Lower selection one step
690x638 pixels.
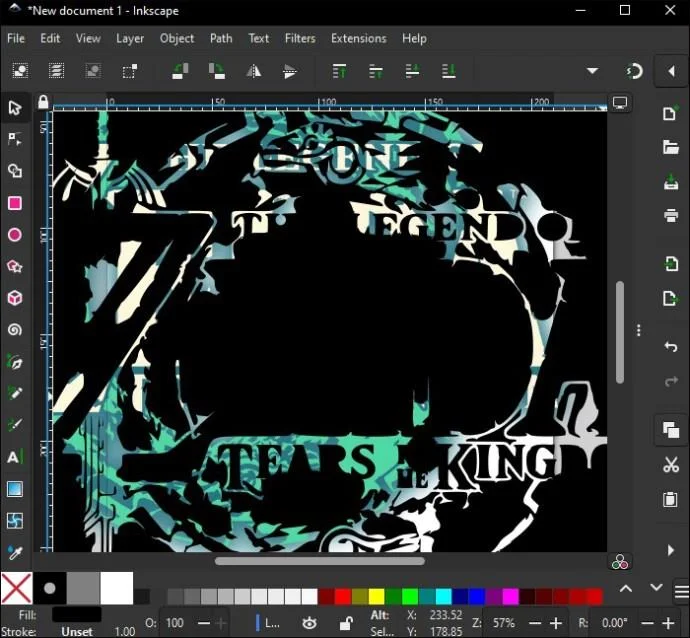point(412,71)
